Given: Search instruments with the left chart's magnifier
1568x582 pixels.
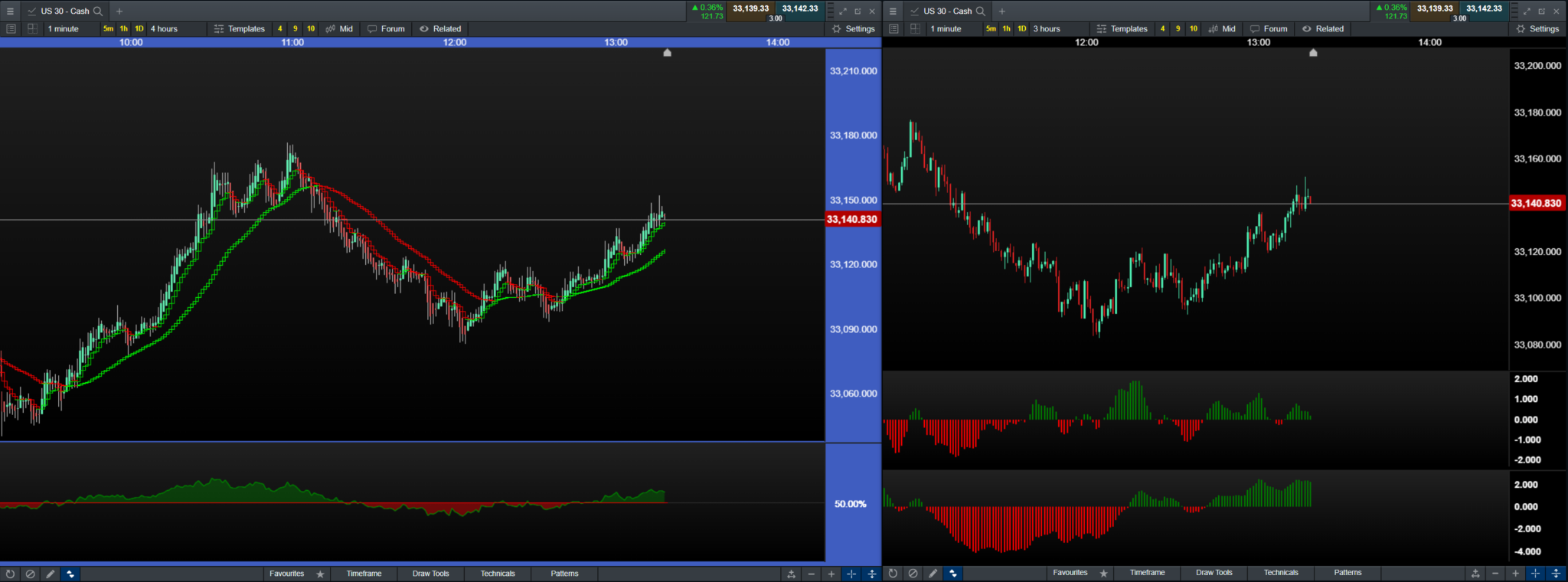Looking at the screenshot, I should tap(98, 11).
